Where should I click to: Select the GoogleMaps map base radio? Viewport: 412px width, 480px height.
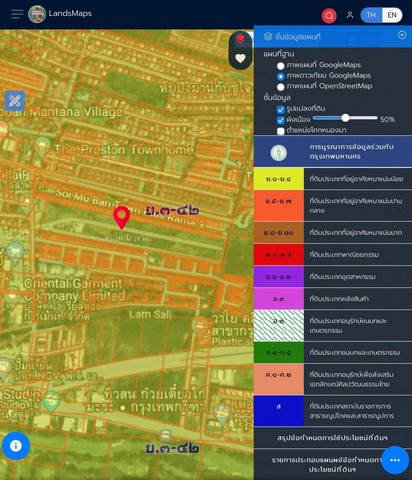281,66
